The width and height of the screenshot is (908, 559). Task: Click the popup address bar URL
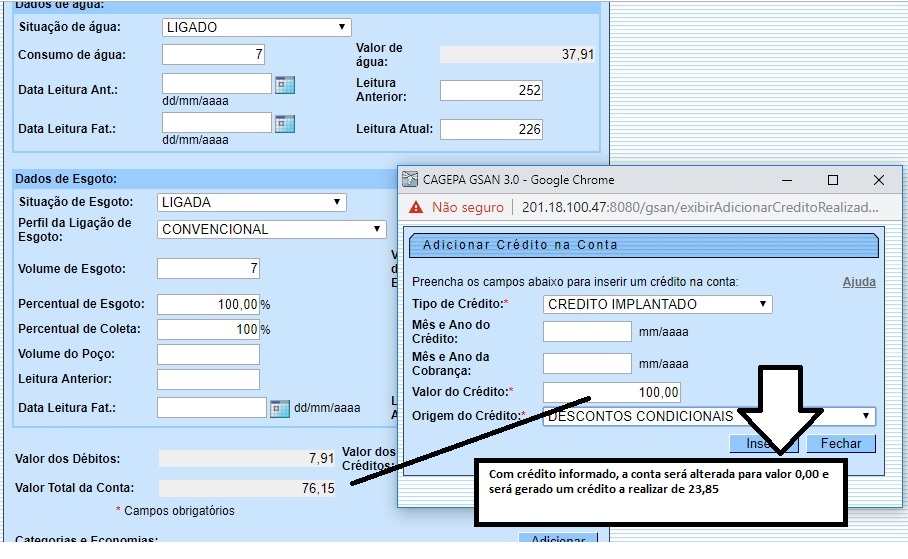click(x=700, y=207)
